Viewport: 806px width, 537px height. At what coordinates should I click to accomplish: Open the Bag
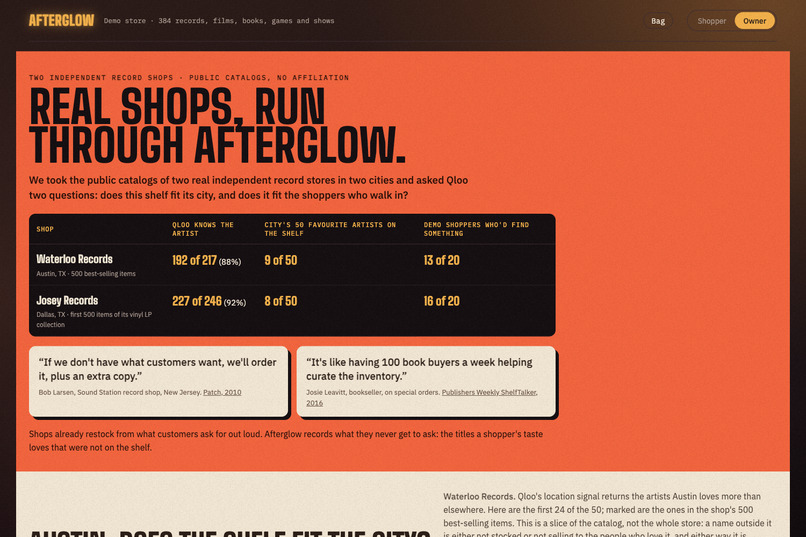(x=658, y=21)
